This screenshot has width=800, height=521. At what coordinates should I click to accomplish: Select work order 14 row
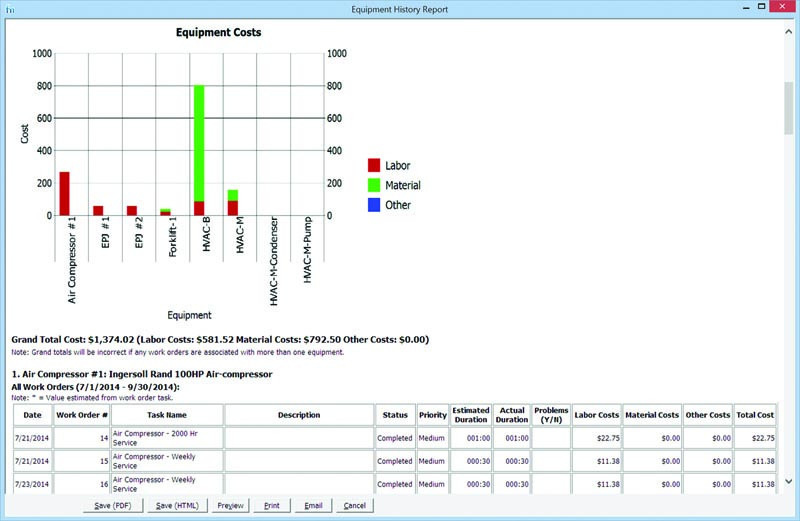tap(395, 438)
